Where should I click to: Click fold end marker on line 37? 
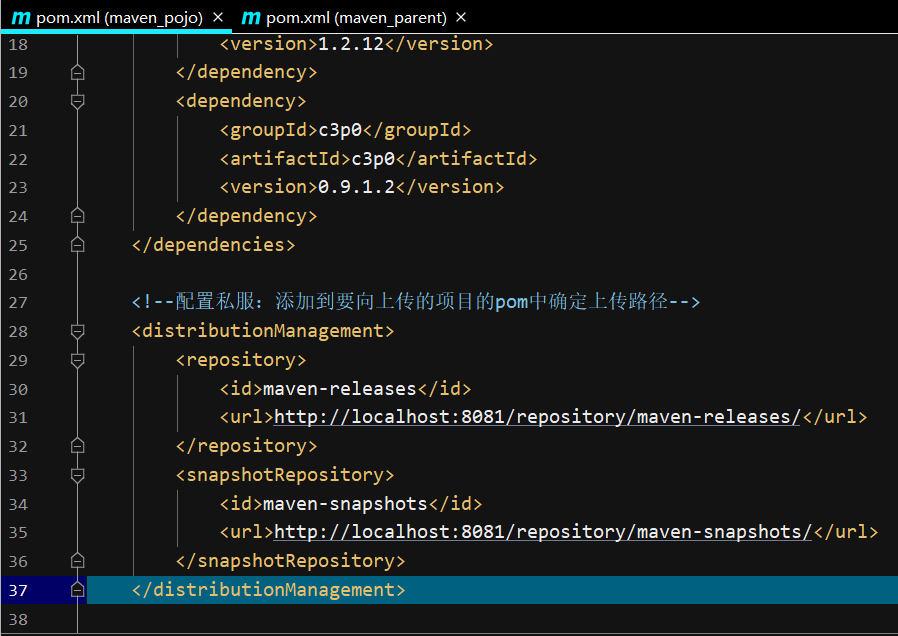tap(77, 590)
